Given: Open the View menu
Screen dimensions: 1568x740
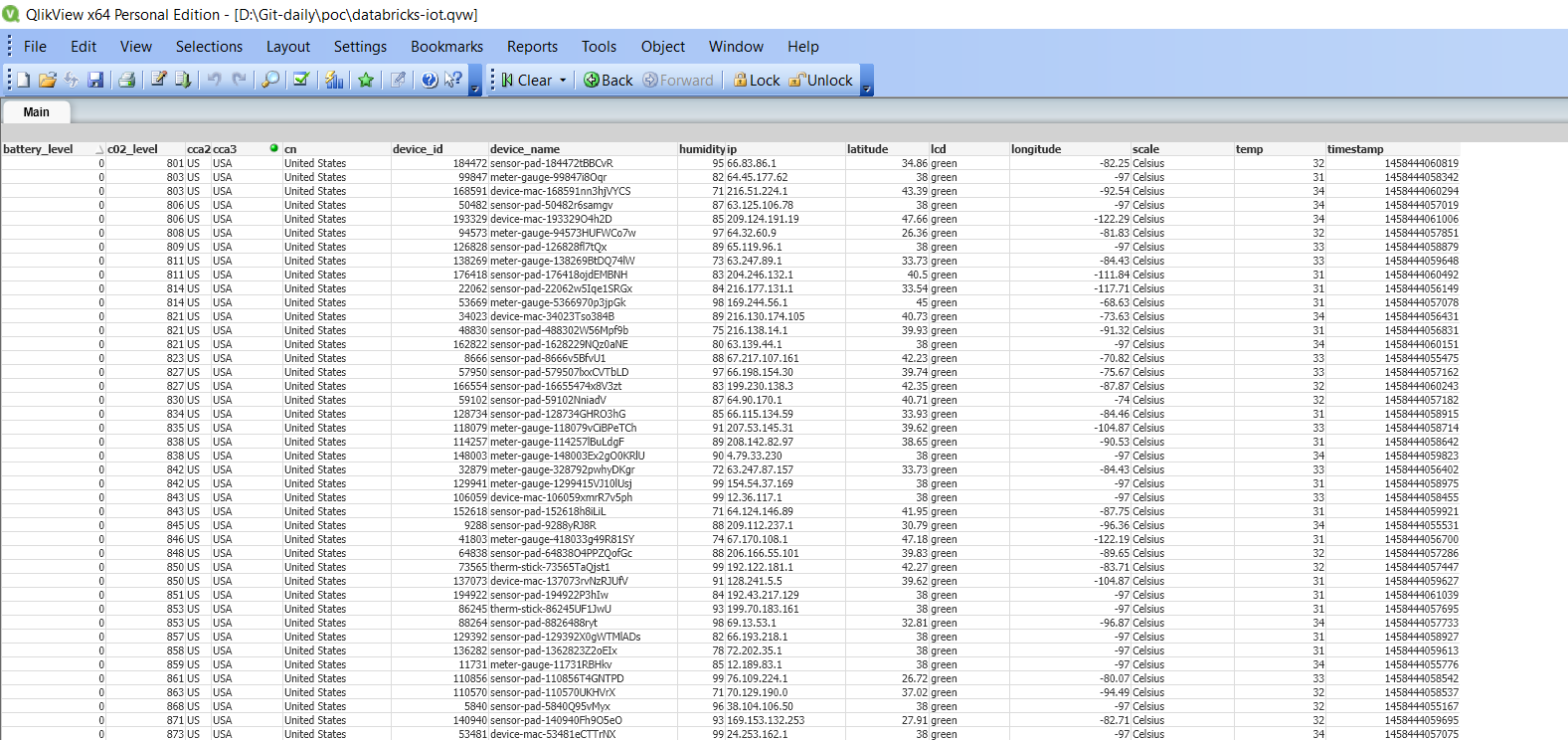Looking at the screenshot, I should (136, 47).
